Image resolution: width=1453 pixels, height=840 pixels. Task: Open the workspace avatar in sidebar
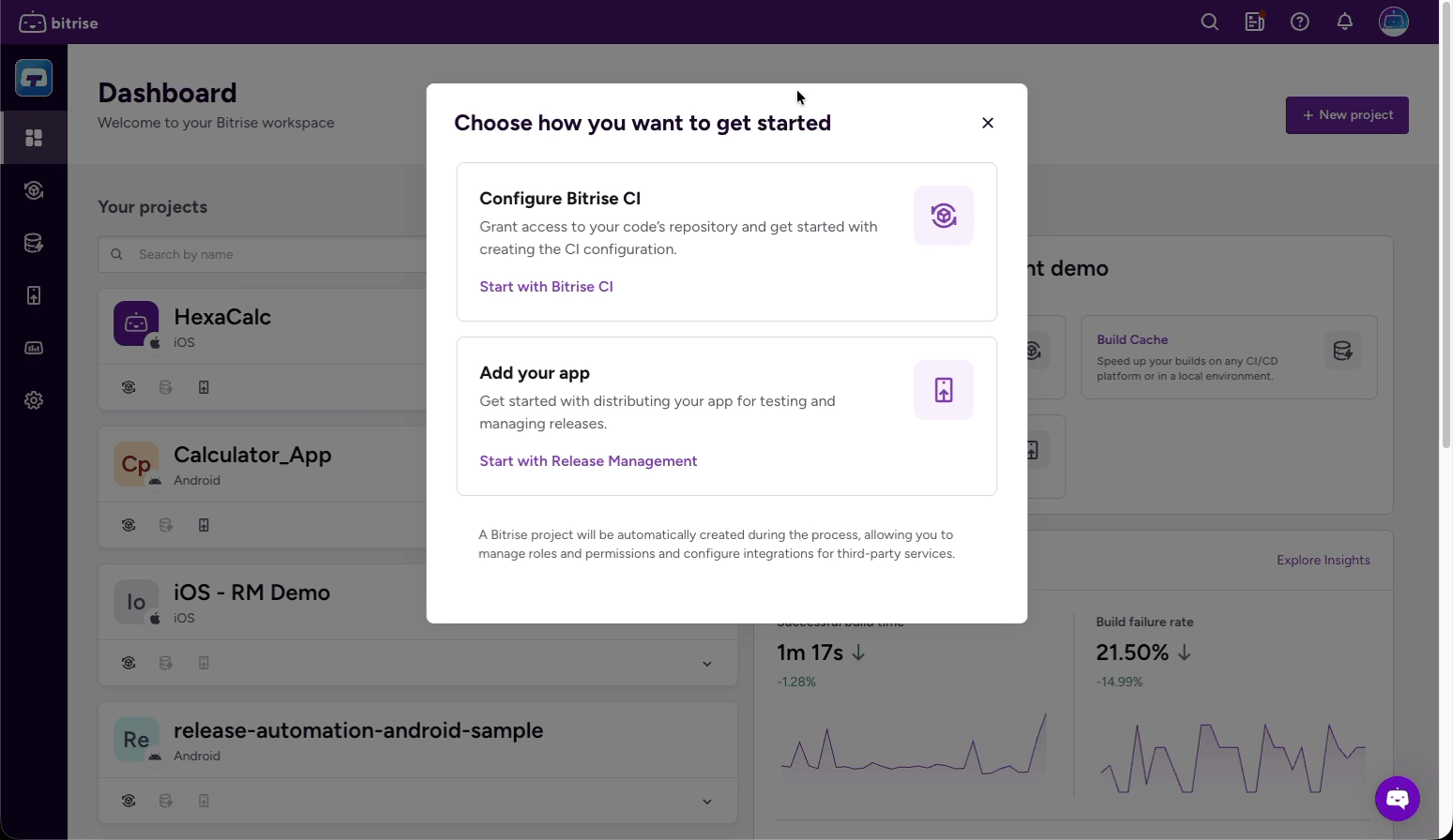coord(34,78)
